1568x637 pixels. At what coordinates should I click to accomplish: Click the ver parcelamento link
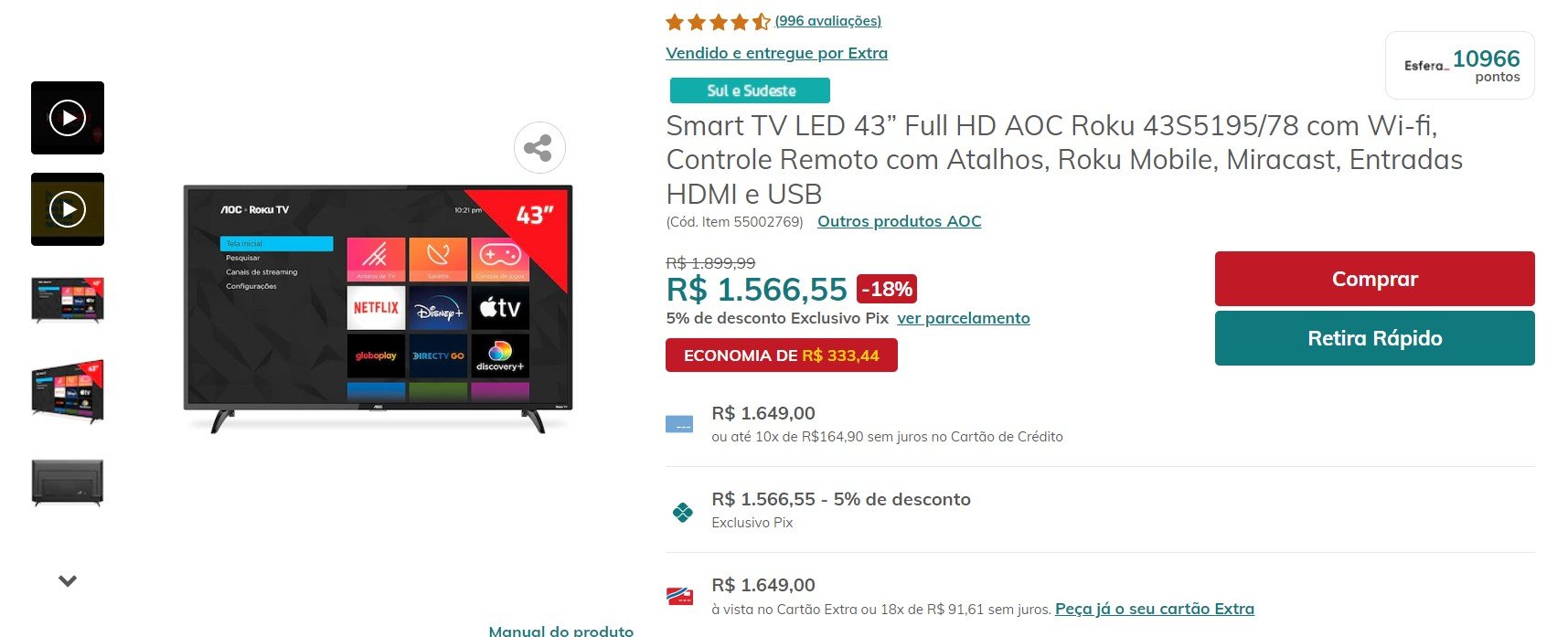coord(963,318)
